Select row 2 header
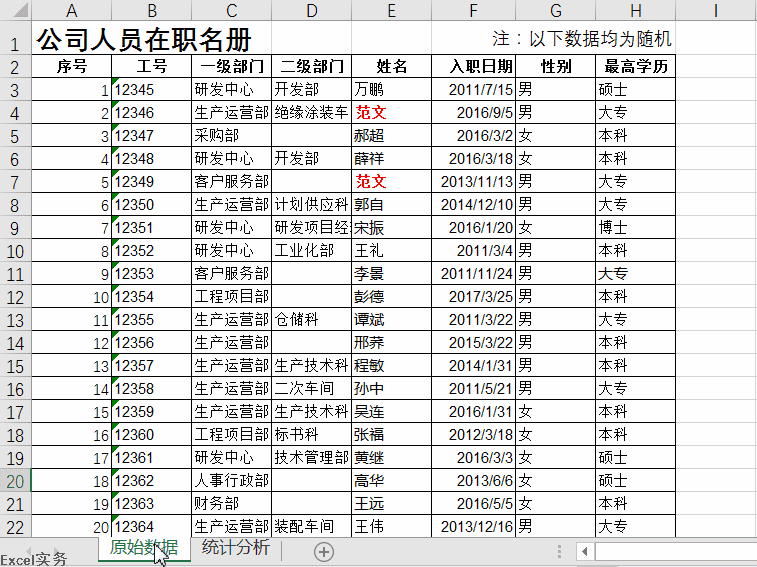This screenshot has height=567, width=757. pyautogui.click(x=15, y=67)
